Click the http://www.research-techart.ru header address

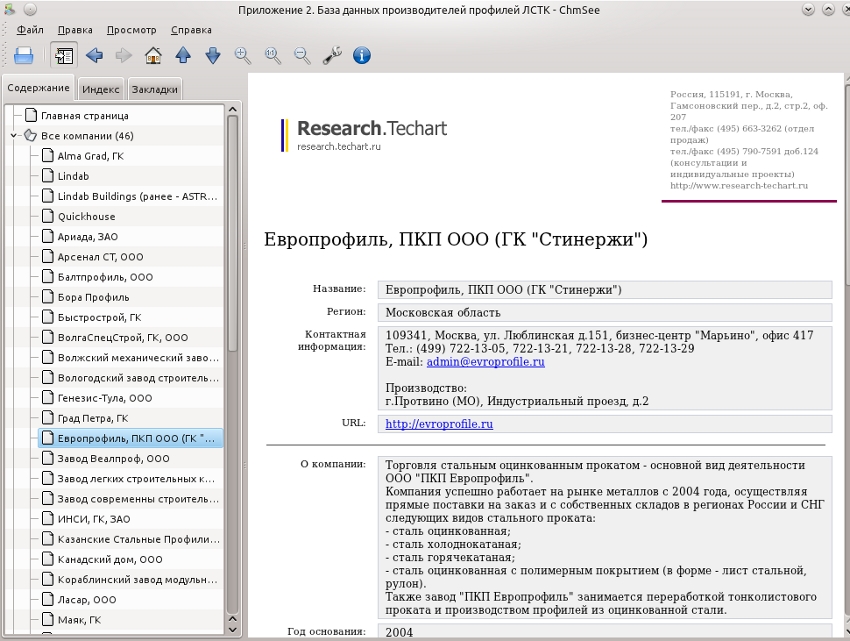pos(739,185)
